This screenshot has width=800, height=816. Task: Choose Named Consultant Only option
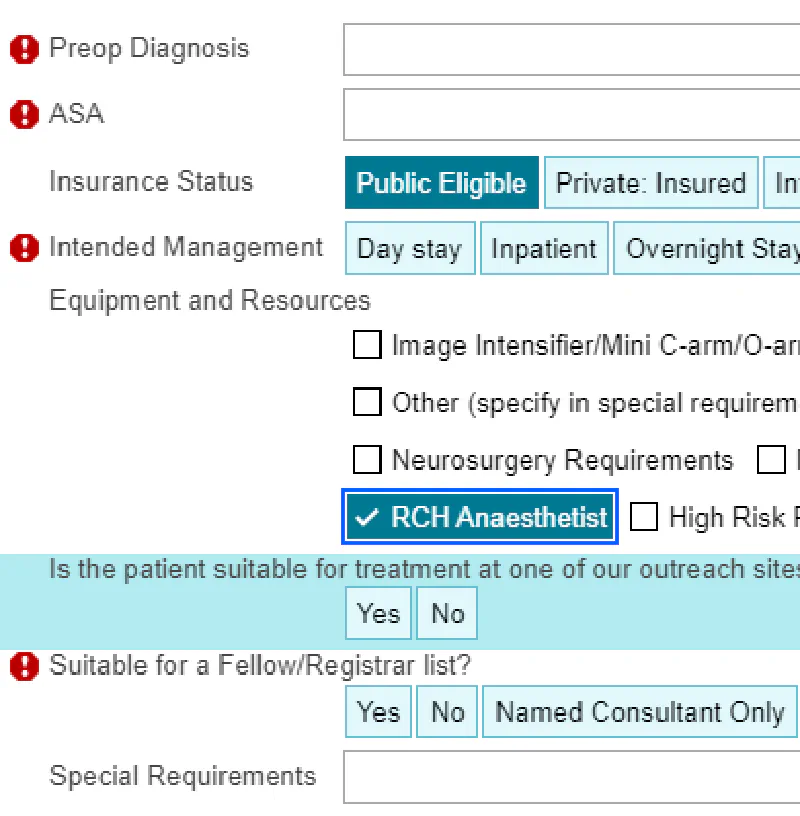(x=639, y=712)
